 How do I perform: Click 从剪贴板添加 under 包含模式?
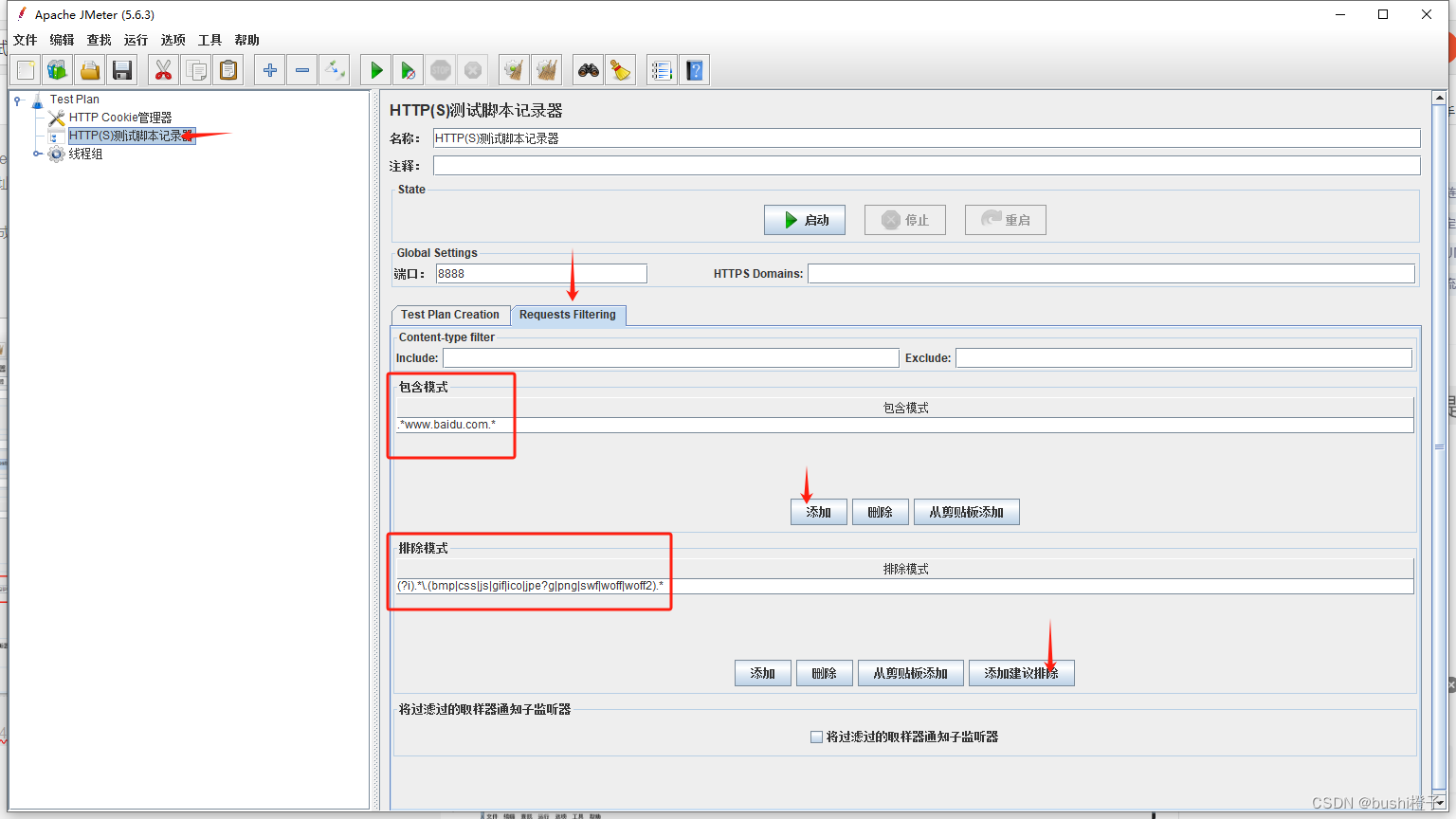967,512
